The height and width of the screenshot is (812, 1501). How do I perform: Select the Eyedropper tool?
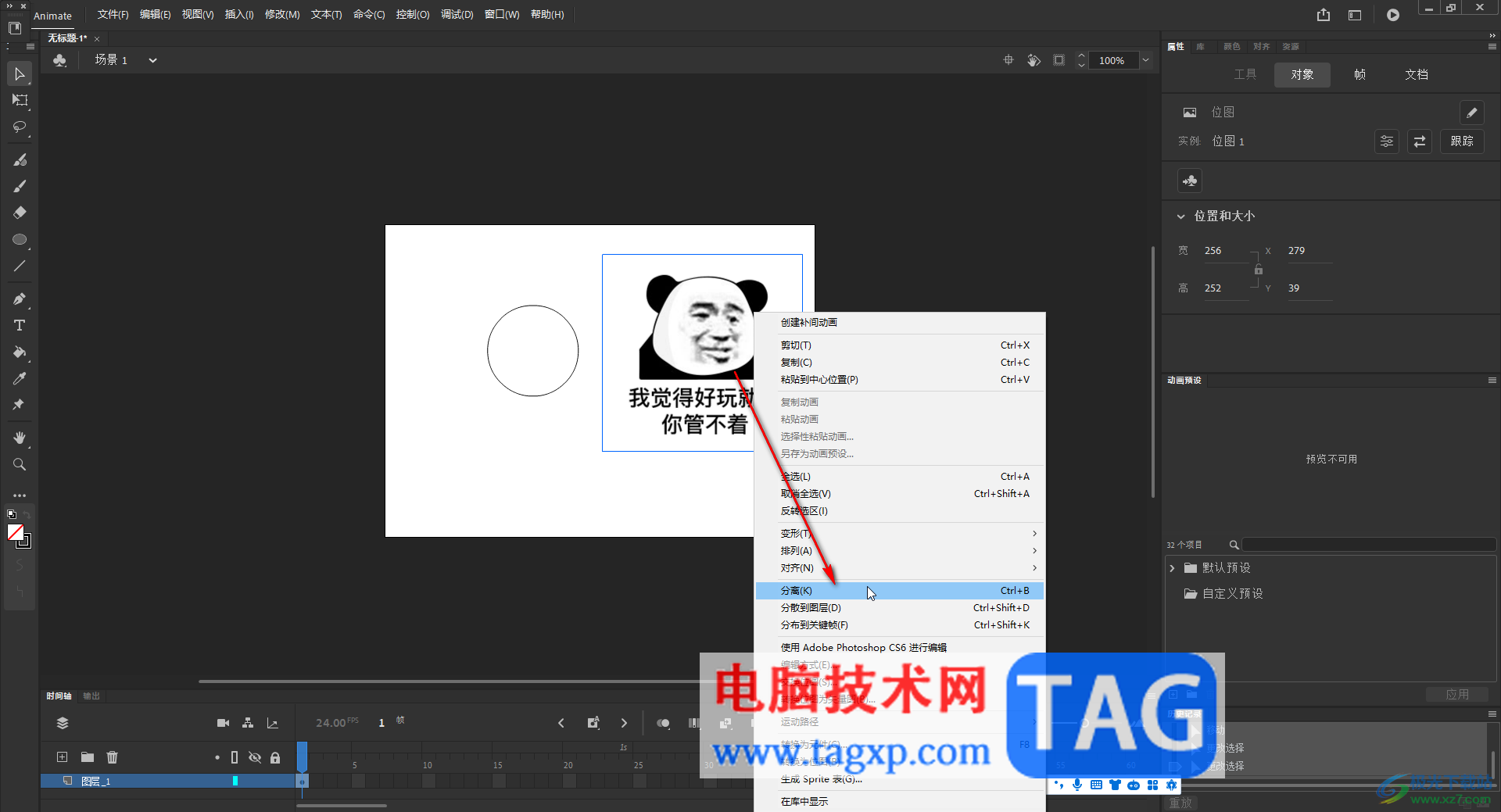pyautogui.click(x=20, y=378)
